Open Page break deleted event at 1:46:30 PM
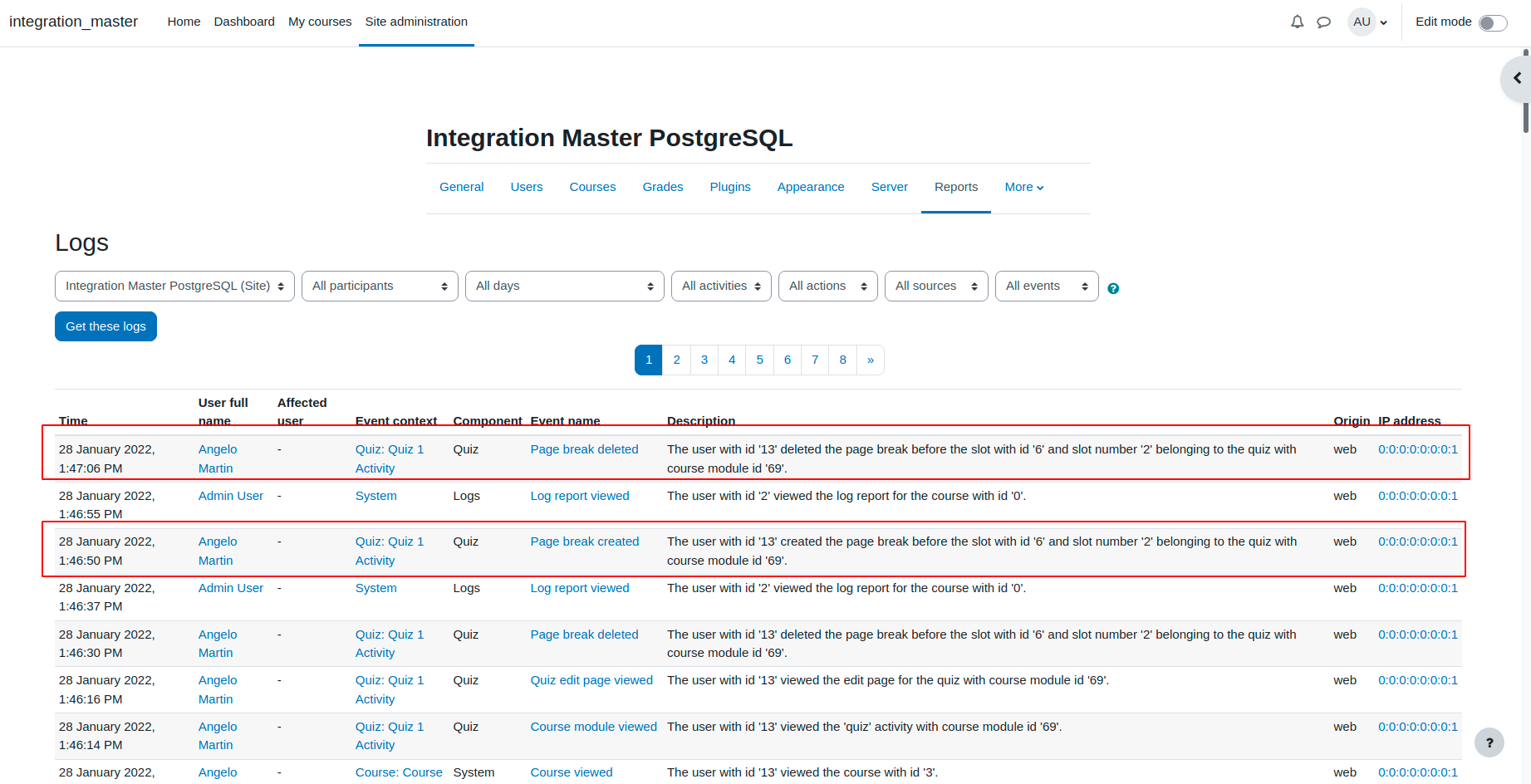 coord(584,635)
